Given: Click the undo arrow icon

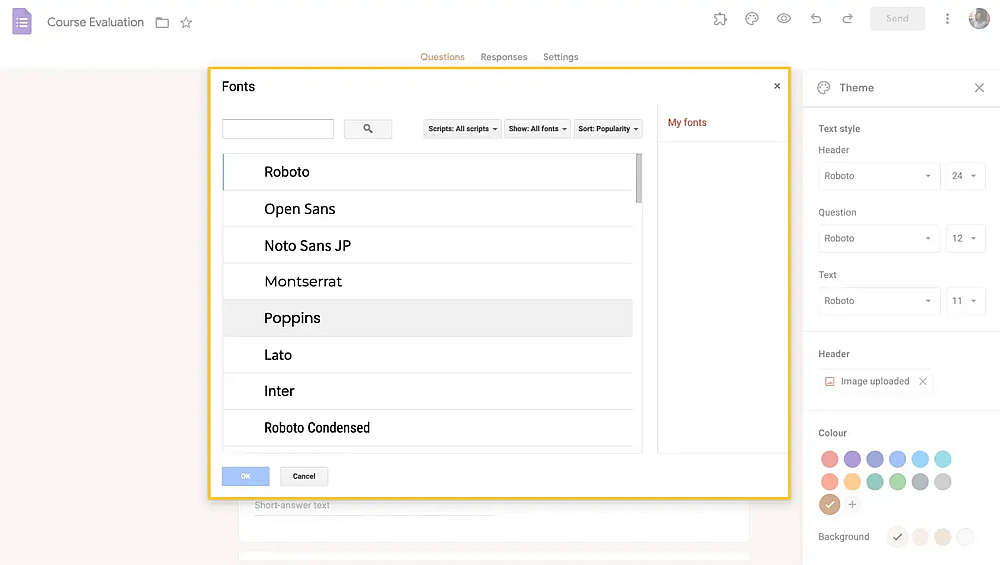Looking at the screenshot, I should click(816, 19).
